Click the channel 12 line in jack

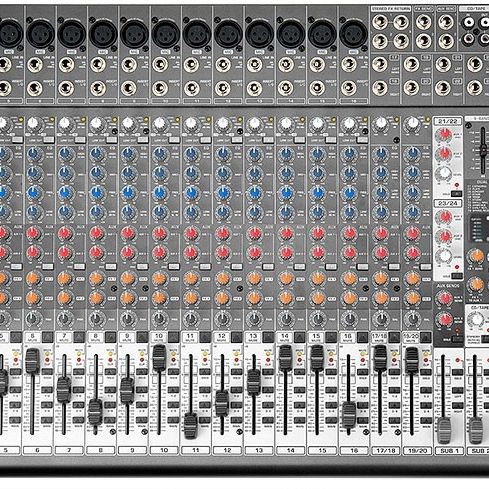[x=223, y=65]
